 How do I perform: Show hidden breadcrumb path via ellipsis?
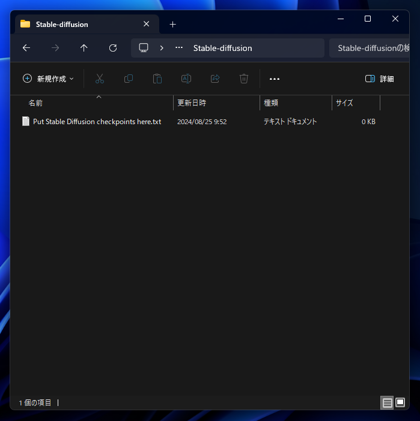179,48
